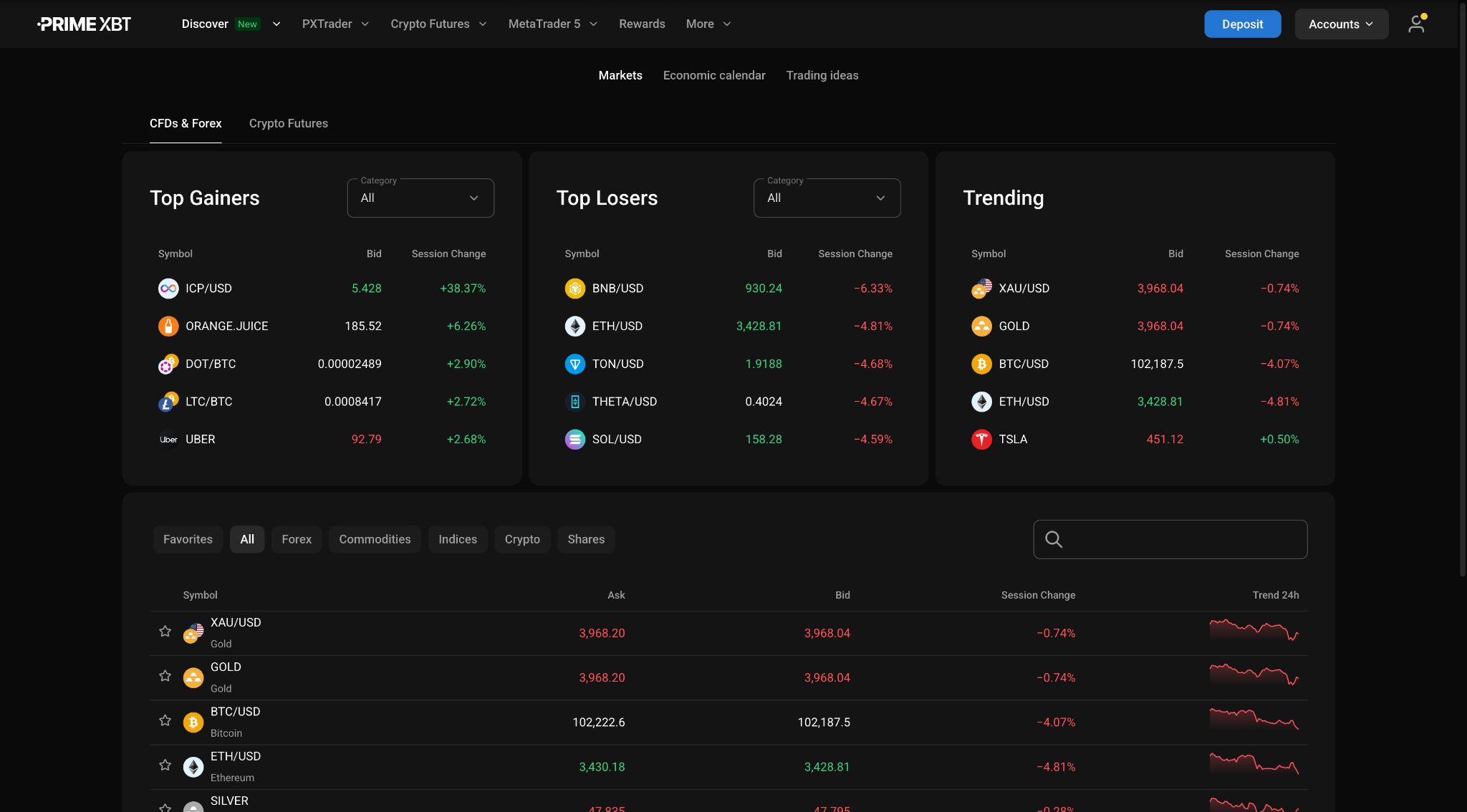This screenshot has width=1467, height=812.
Task: Click the BNB coin icon in Top Losers
Action: tap(574, 289)
